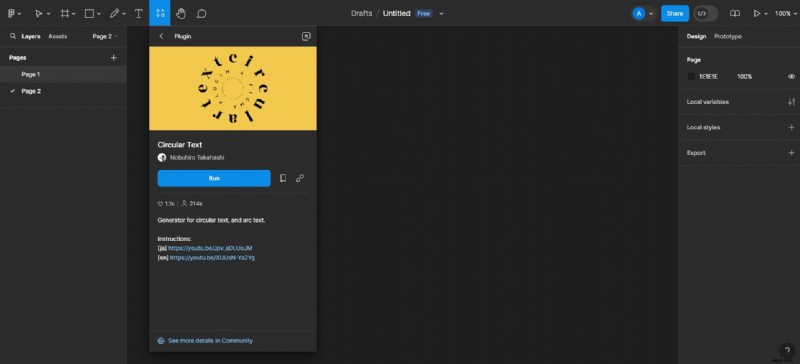800x364 pixels.
Task: Expand the shape tools dropdown arrow
Action: click(x=99, y=14)
